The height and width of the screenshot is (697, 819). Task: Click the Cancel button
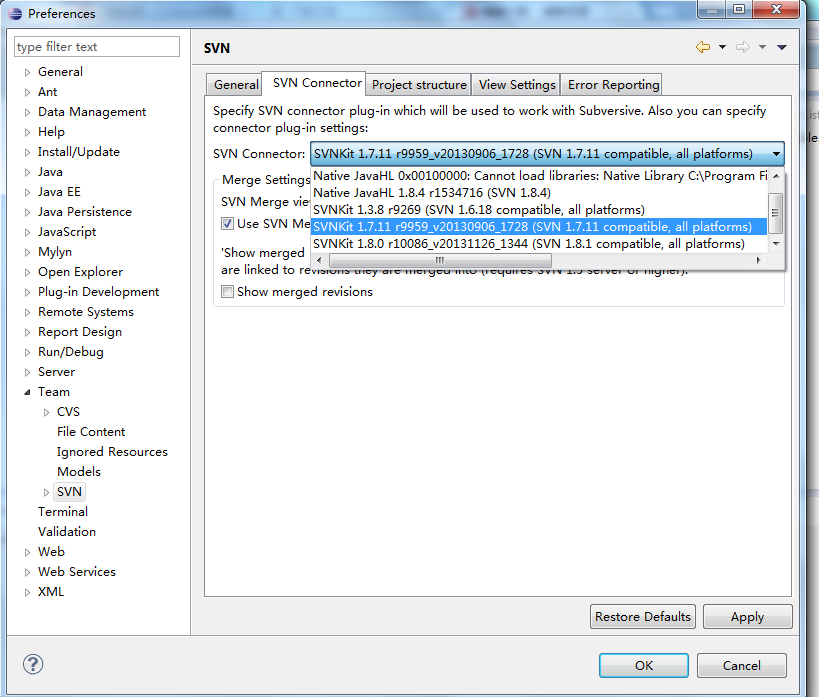coord(741,665)
